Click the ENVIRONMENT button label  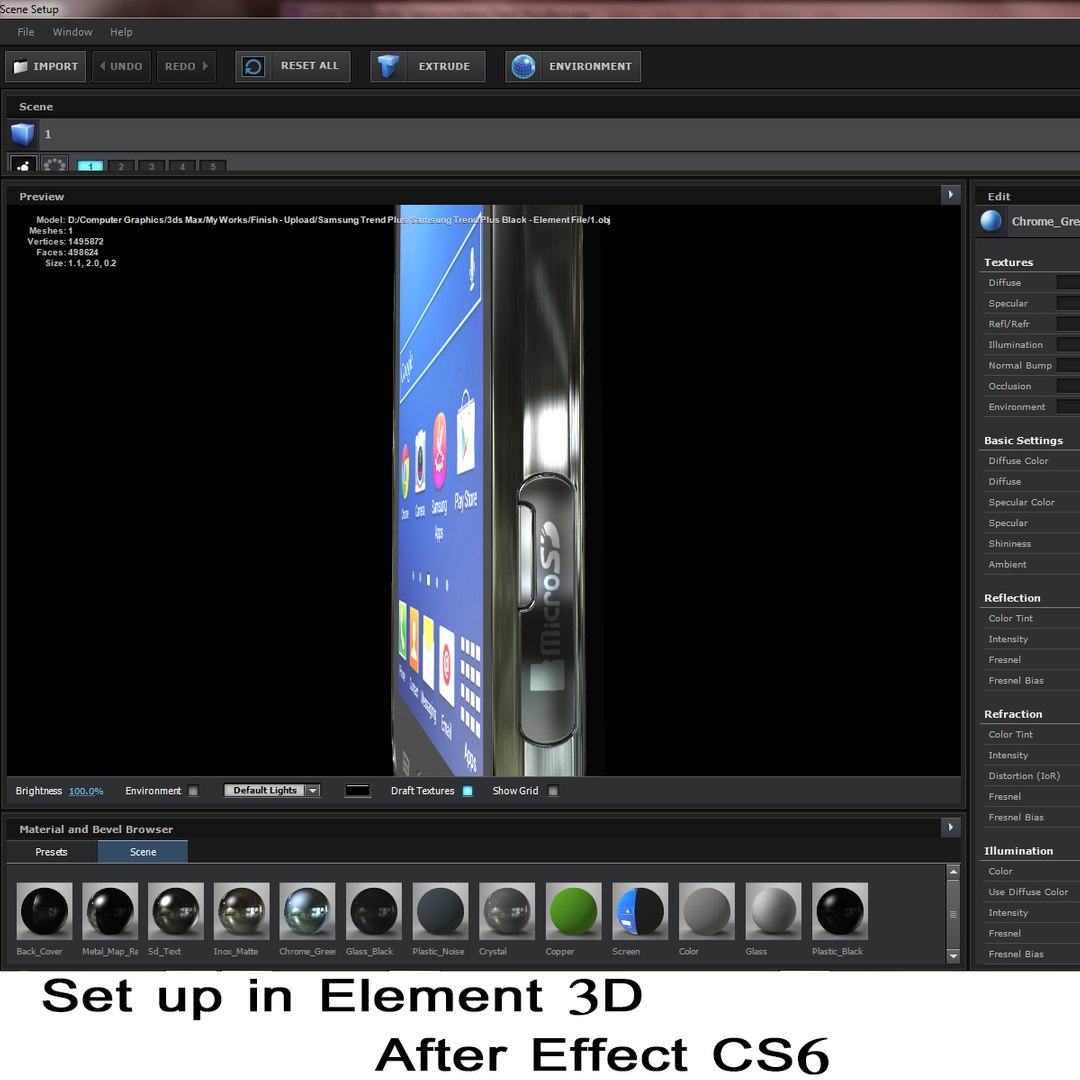(590, 67)
